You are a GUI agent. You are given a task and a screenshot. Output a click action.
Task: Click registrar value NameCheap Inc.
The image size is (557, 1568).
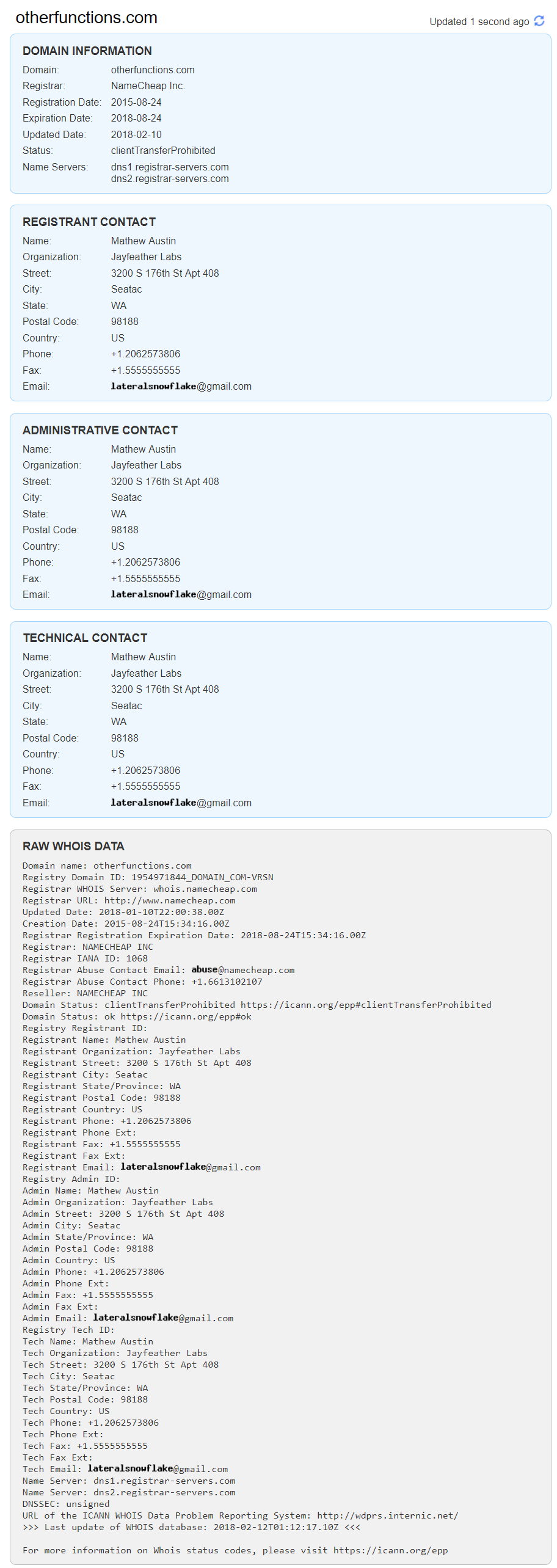click(x=148, y=86)
